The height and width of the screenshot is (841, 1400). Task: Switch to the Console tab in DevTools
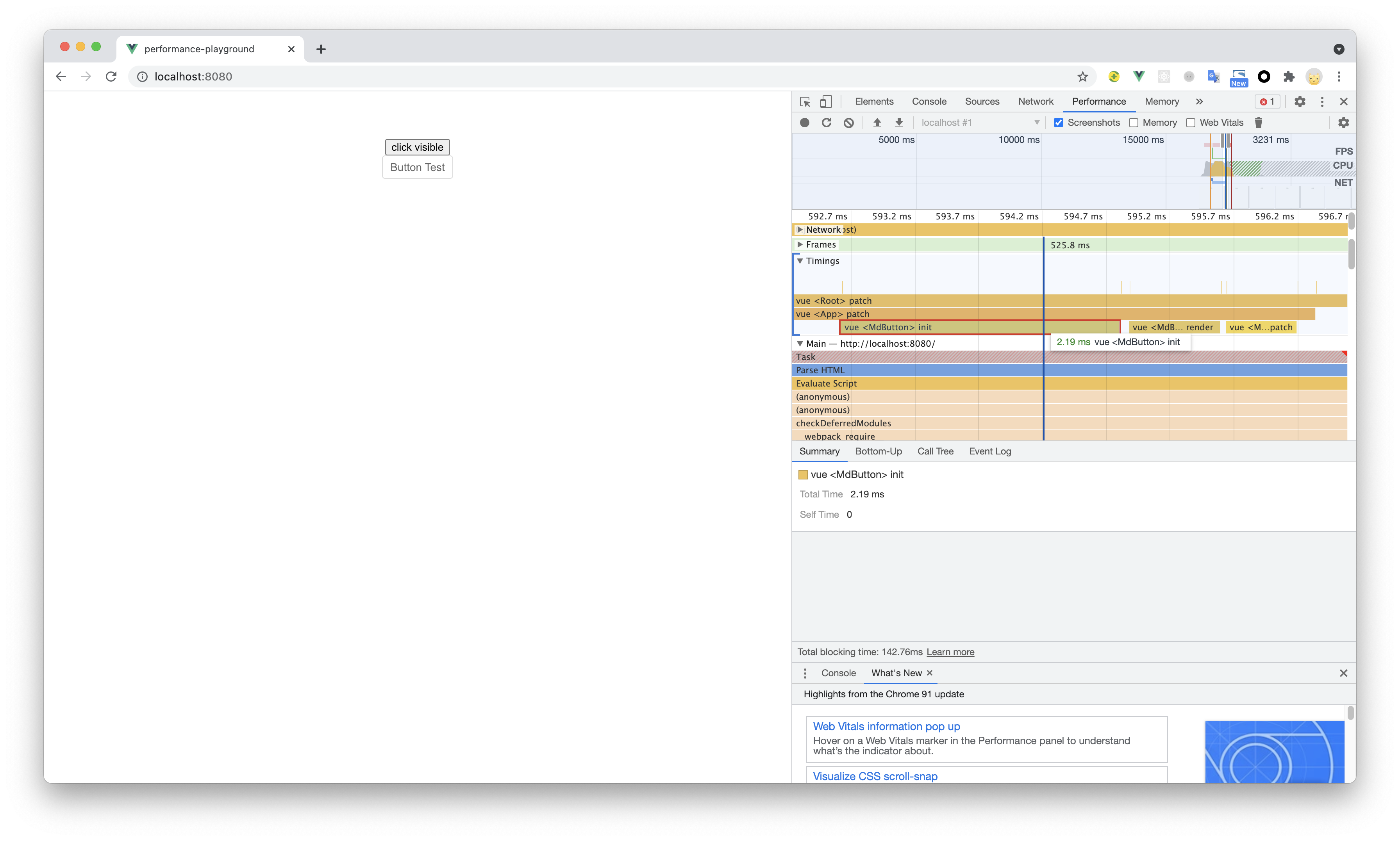coord(929,102)
